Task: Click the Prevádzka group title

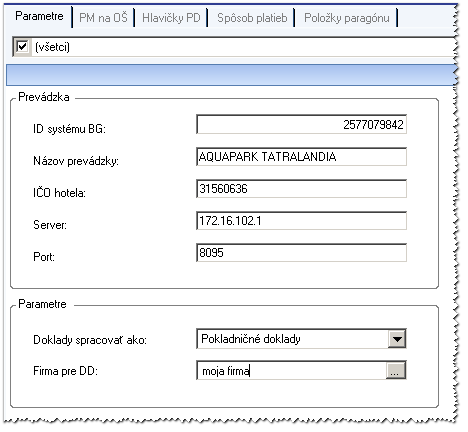Action: (44, 97)
